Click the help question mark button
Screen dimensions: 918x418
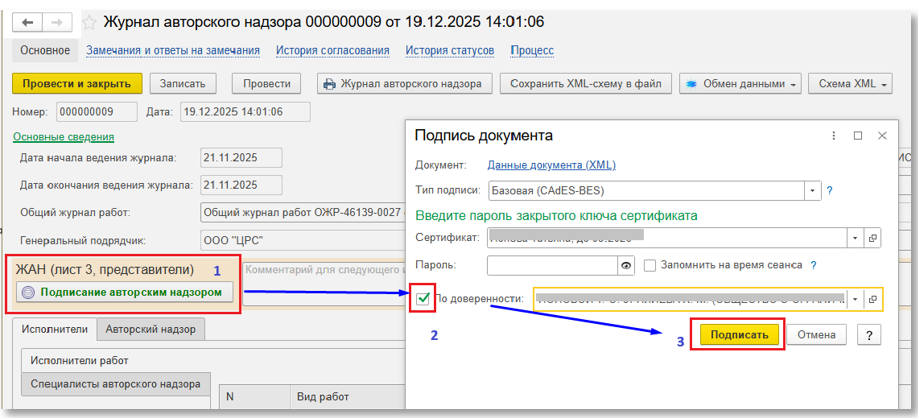868,335
